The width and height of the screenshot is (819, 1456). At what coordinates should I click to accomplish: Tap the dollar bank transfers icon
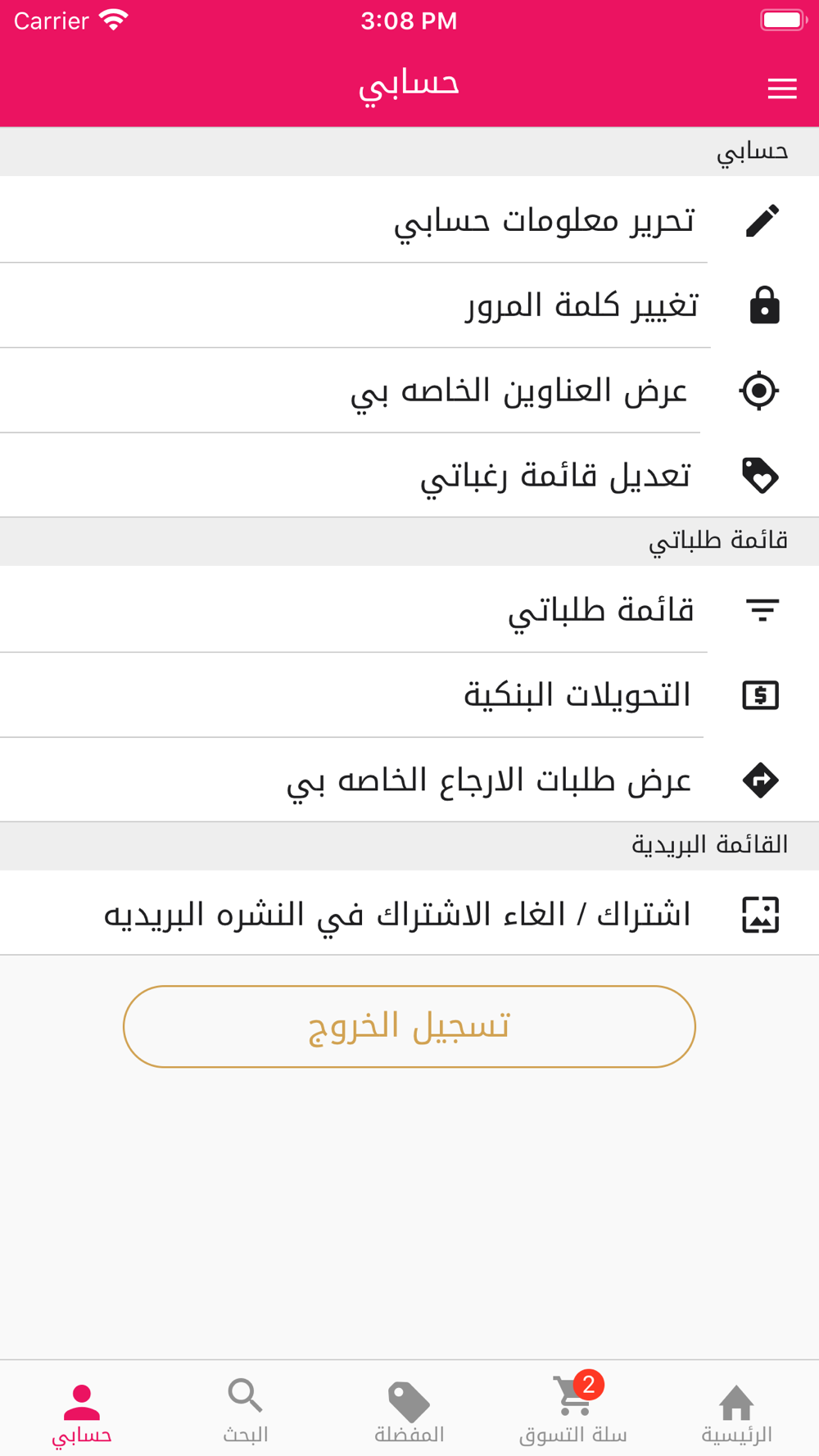pos(761,695)
